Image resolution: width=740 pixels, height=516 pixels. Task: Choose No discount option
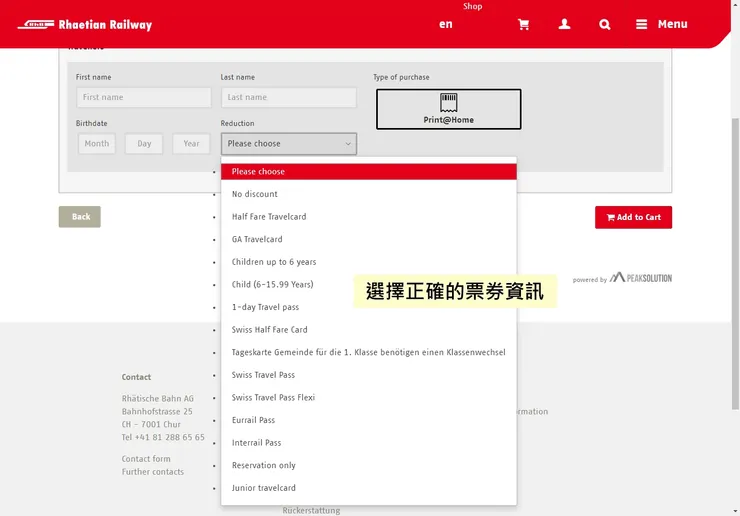pos(369,194)
